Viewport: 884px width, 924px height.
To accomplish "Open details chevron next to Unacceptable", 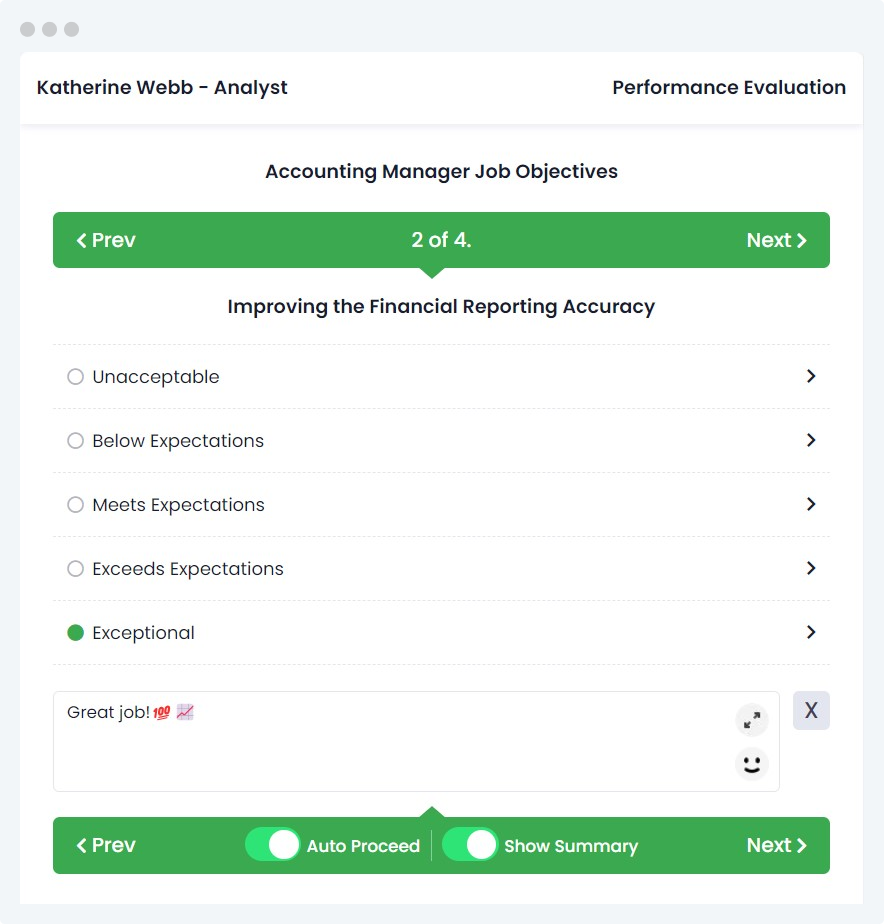I will click(x=811, y=377).
